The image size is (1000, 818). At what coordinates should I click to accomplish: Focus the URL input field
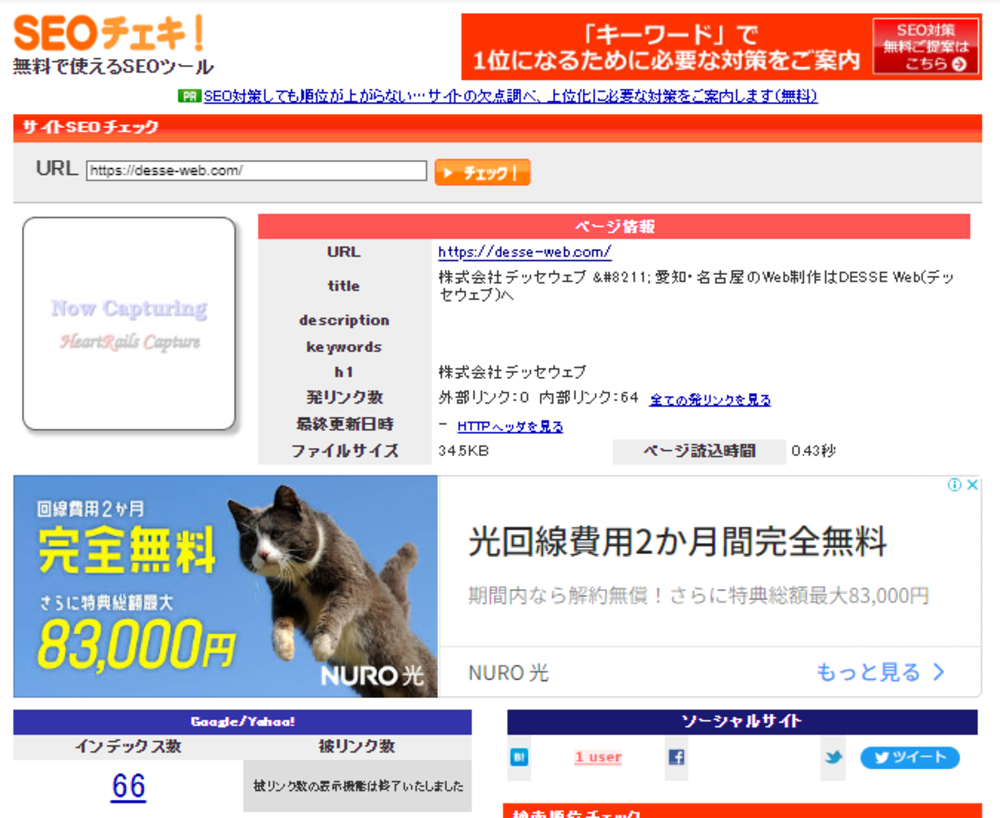(256, 171)
